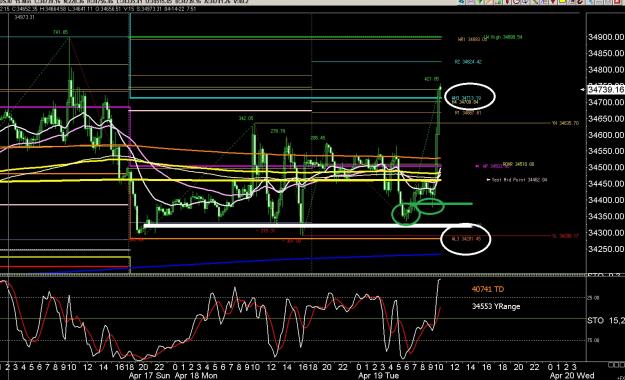Click the 34553 YRange text
Screen dimensions: 625x380
(x=496, y=307)
